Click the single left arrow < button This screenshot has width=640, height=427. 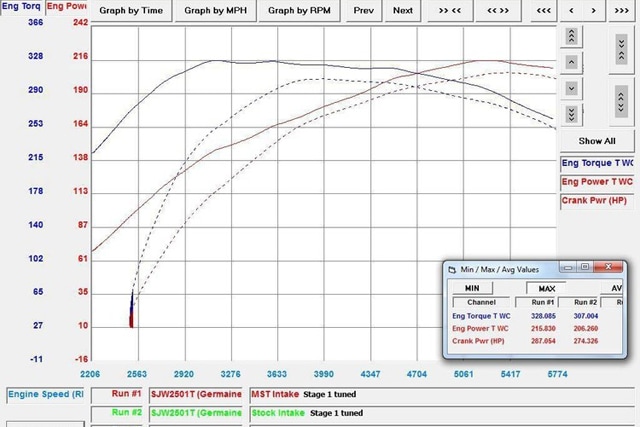point(571,10)
